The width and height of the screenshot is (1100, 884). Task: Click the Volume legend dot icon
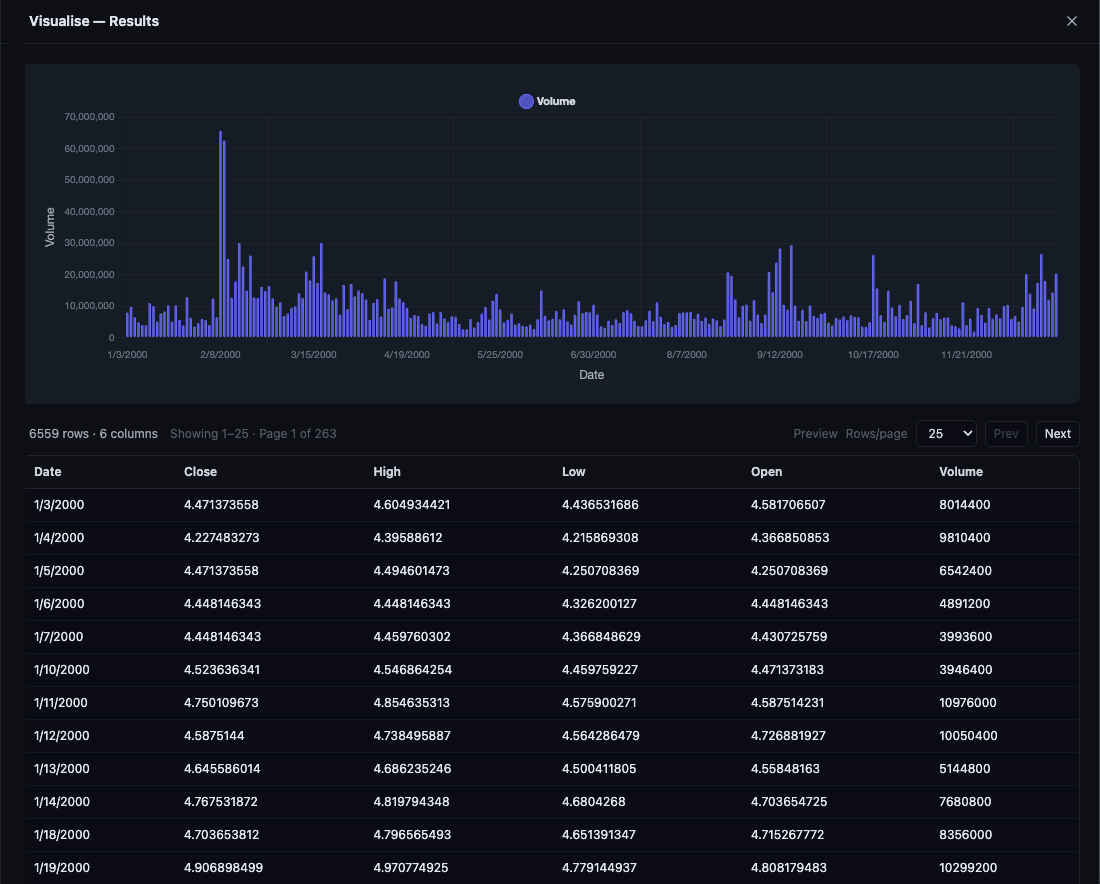[525, 101]
